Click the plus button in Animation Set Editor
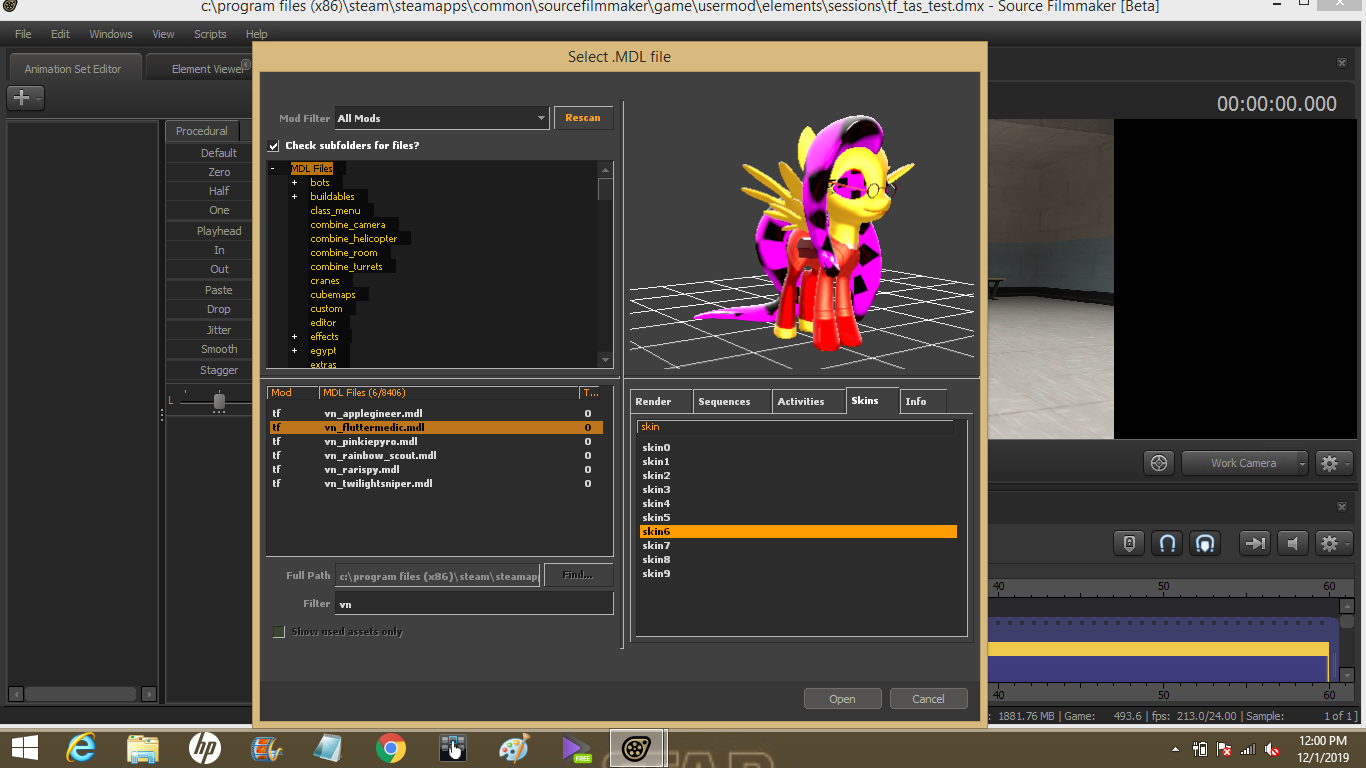This screenshot has height=768, width=1366. coord(25,98)
